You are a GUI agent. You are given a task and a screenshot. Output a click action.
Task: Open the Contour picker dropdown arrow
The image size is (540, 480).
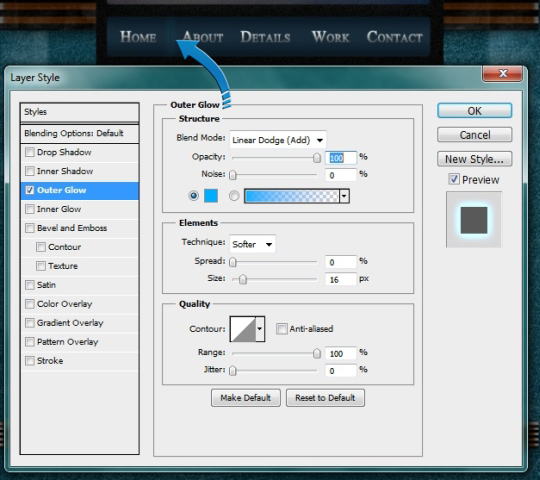(260, 329)
